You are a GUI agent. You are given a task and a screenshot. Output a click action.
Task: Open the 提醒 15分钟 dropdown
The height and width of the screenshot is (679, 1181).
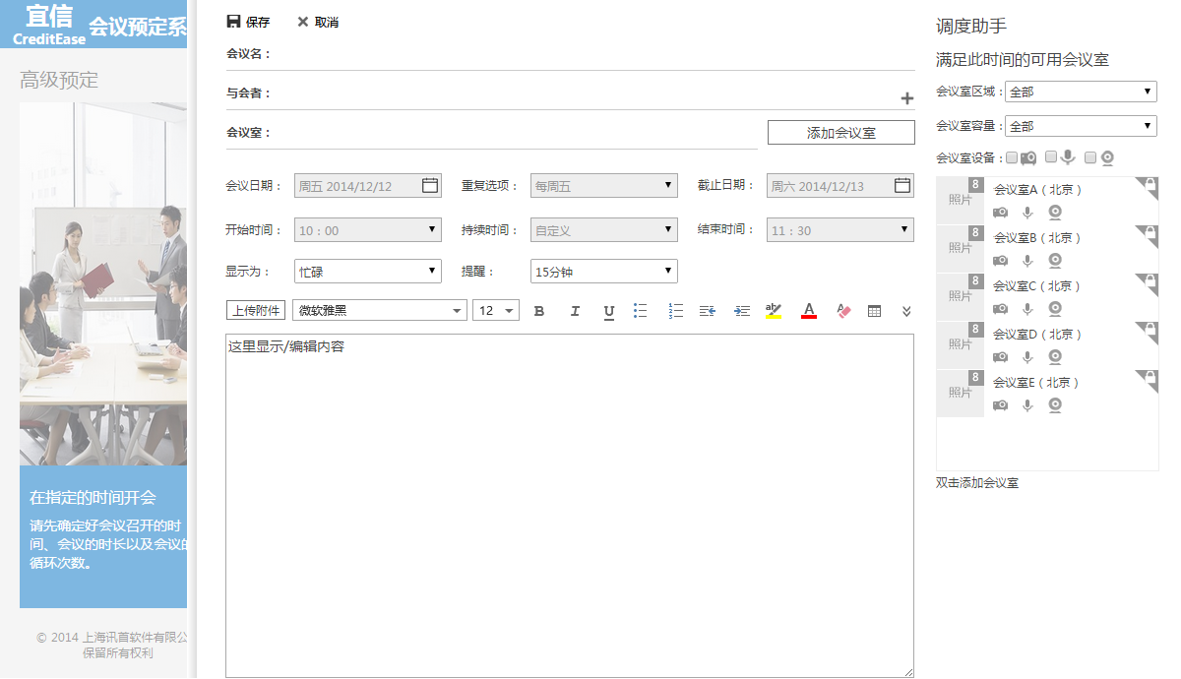point(603,271)
